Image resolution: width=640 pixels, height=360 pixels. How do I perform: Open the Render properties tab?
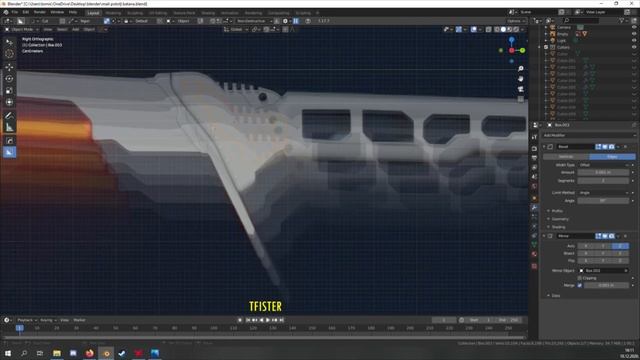(x=534, y=149)
